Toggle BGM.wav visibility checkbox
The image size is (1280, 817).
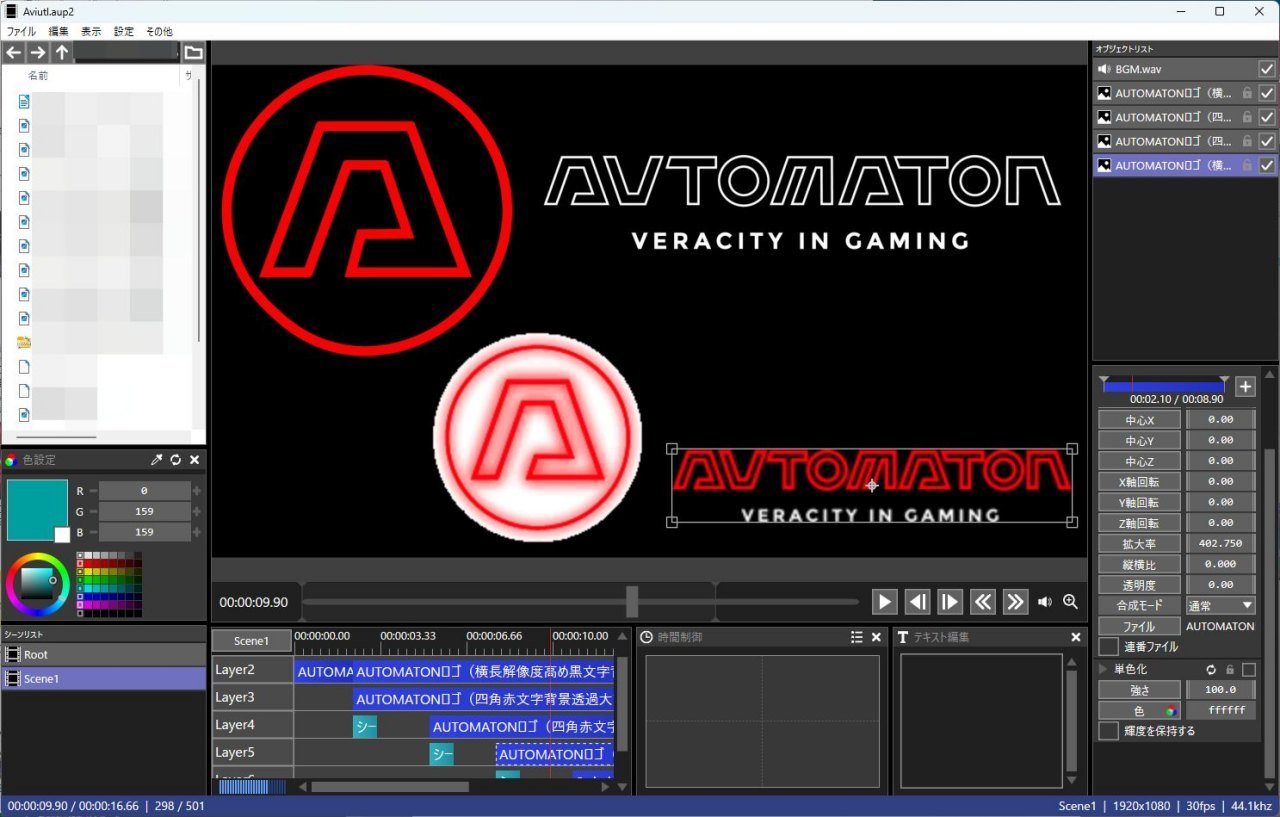[1267, 69]
